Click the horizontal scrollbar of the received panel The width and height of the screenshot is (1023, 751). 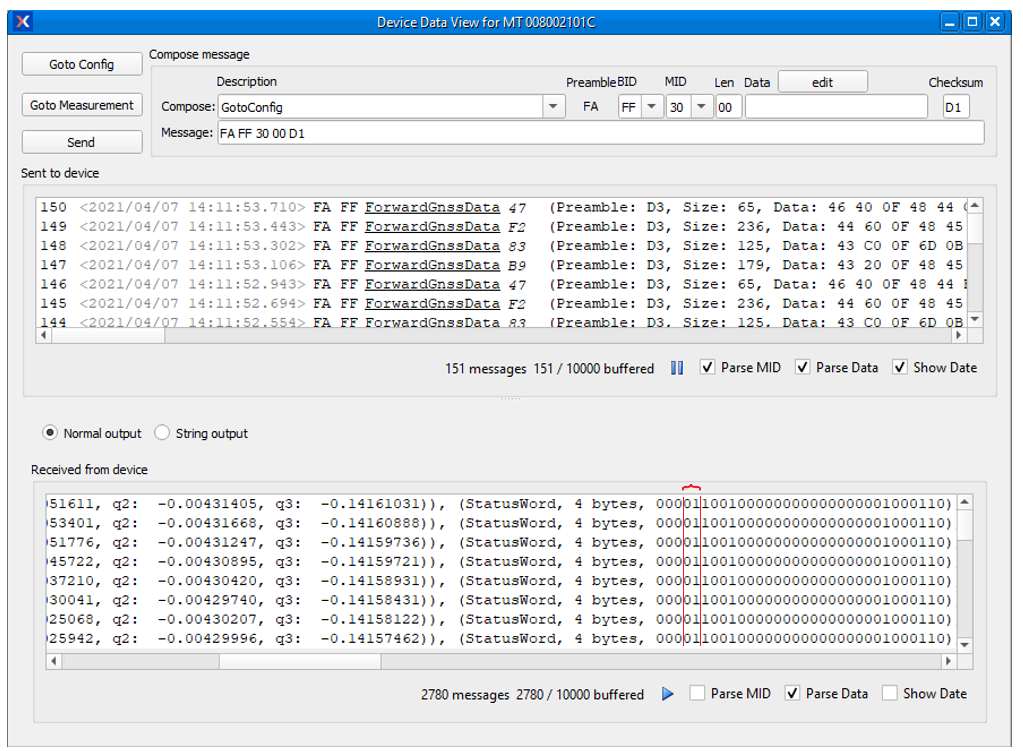pyautogui.click(x=300, y=661)
